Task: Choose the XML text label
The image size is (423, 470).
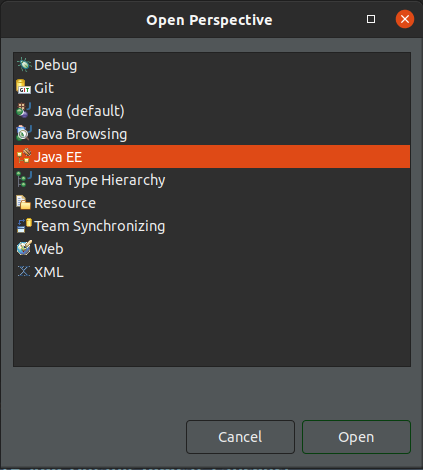Action: pyautogui.click(x=49, y=272)
